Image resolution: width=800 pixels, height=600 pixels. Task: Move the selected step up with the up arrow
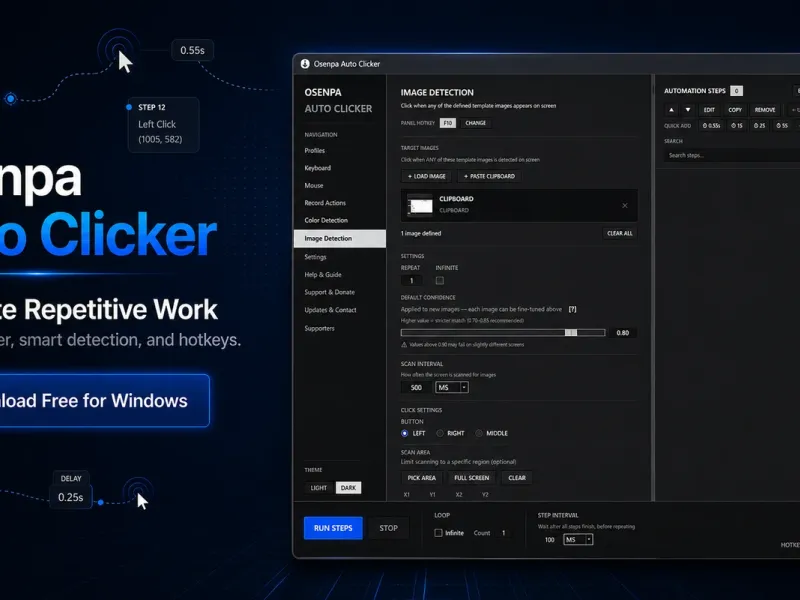(671, 110)
